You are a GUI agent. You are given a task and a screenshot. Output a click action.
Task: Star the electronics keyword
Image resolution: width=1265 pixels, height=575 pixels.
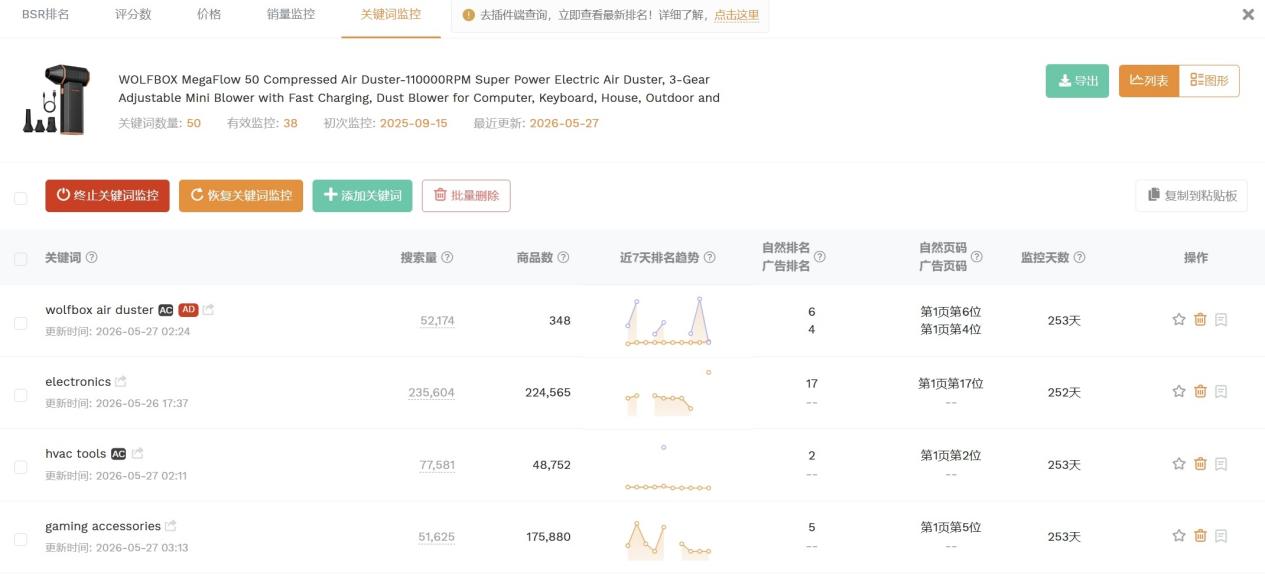[1179, 392]
